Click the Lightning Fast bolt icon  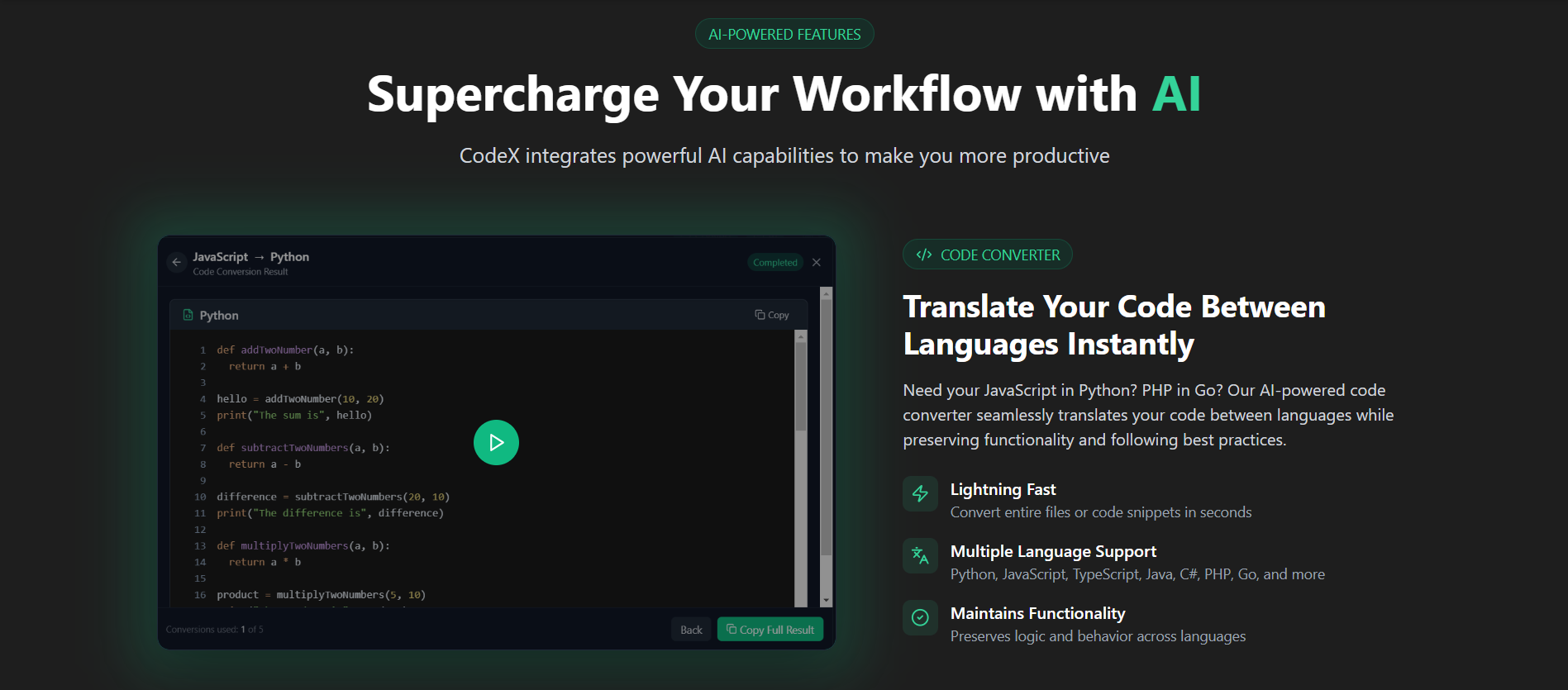(920, 494)
